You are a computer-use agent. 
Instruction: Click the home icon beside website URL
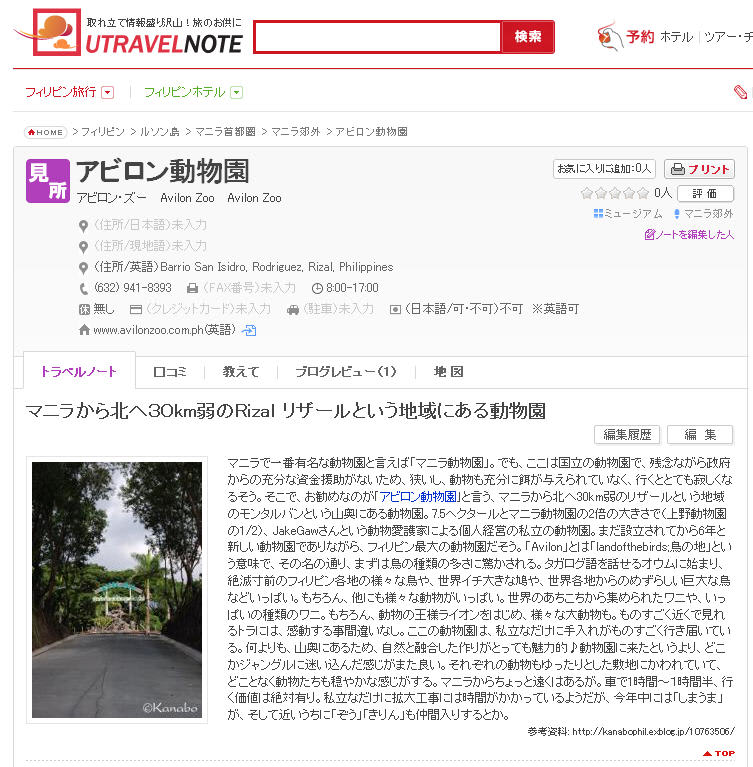point(84,330)
